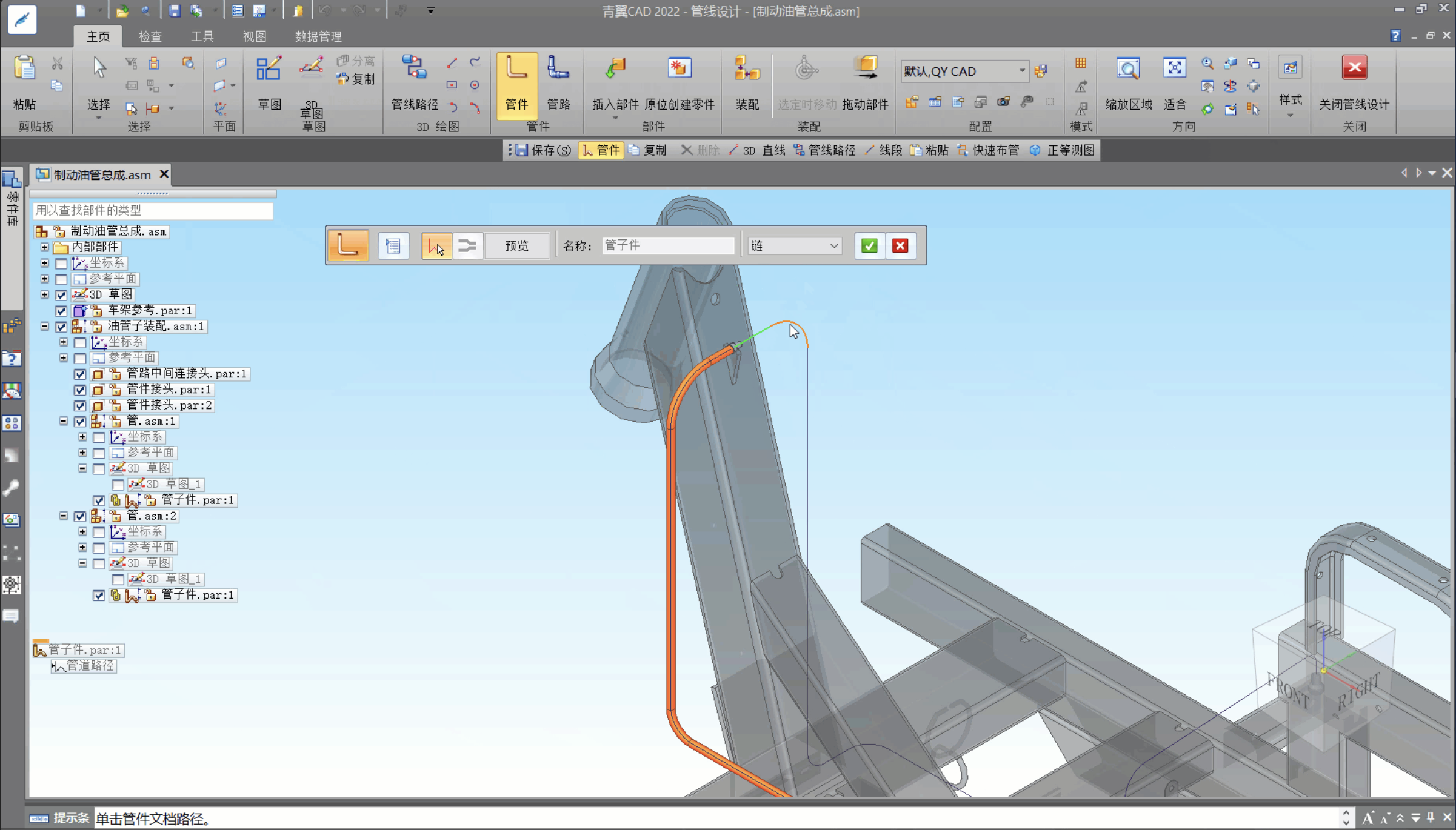Check top-level 坐标系 checkbox
The height and width of the screenshot is (830, 1456).
coord(61,263)
